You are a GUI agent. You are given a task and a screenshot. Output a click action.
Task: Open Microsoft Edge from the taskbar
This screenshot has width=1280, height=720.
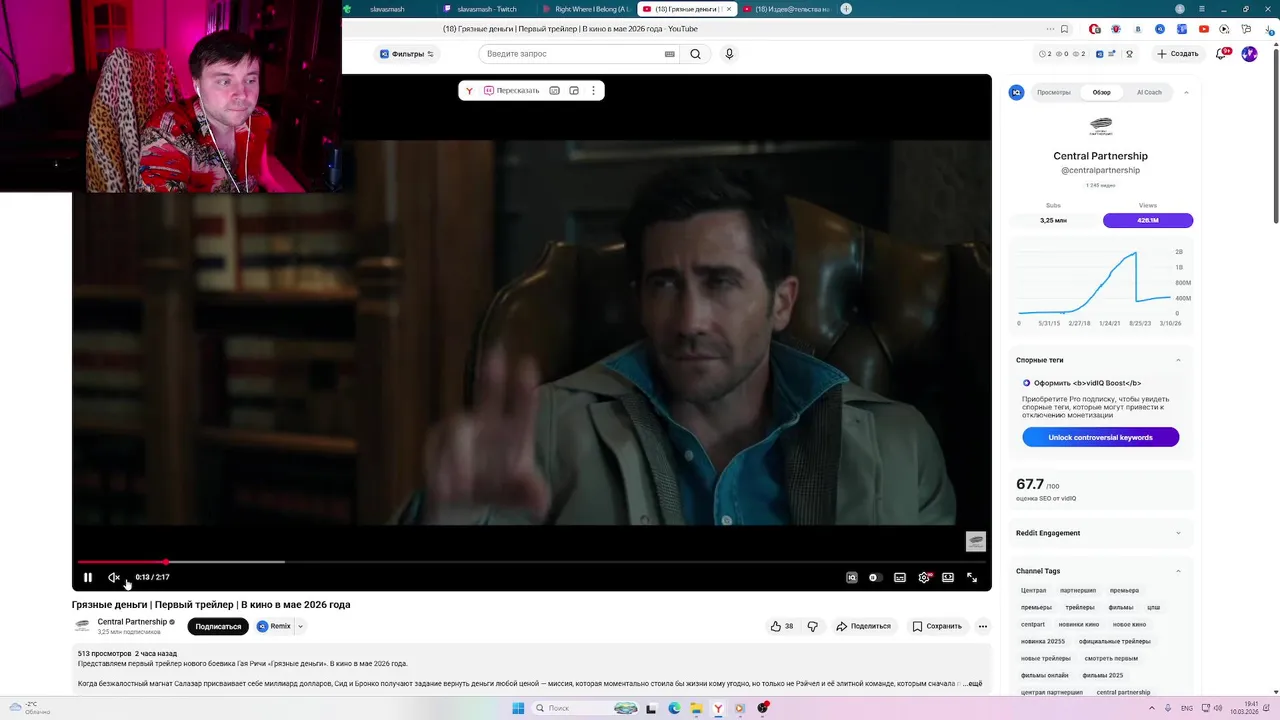click(674, 708)
